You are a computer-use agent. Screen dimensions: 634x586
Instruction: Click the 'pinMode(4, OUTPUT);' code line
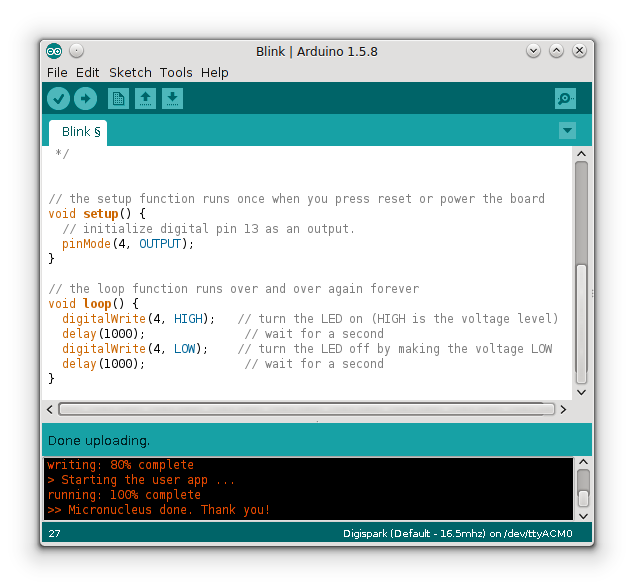coord(128,244)
